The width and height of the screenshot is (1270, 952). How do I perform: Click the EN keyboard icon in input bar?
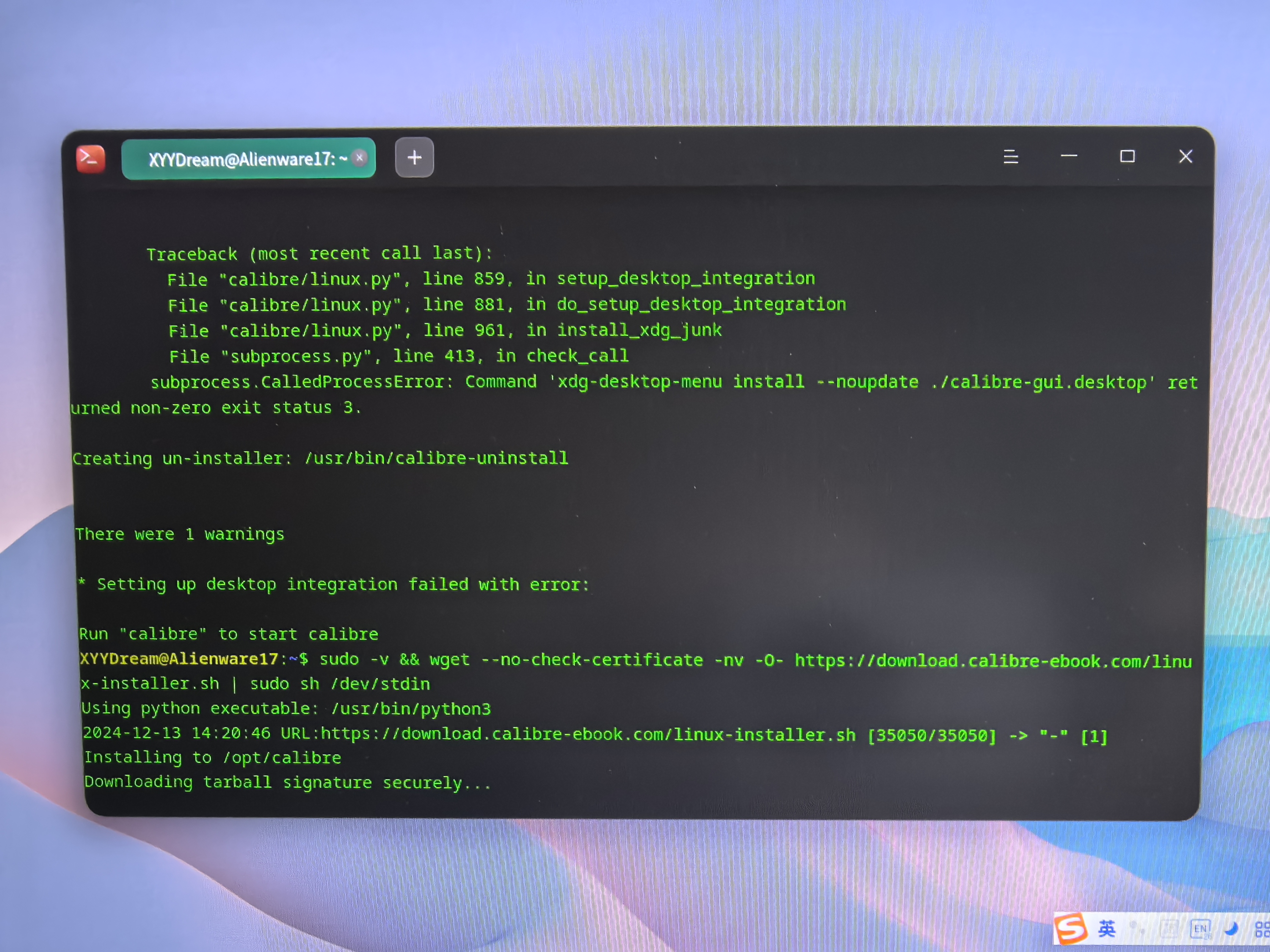tap(1200, 929)
